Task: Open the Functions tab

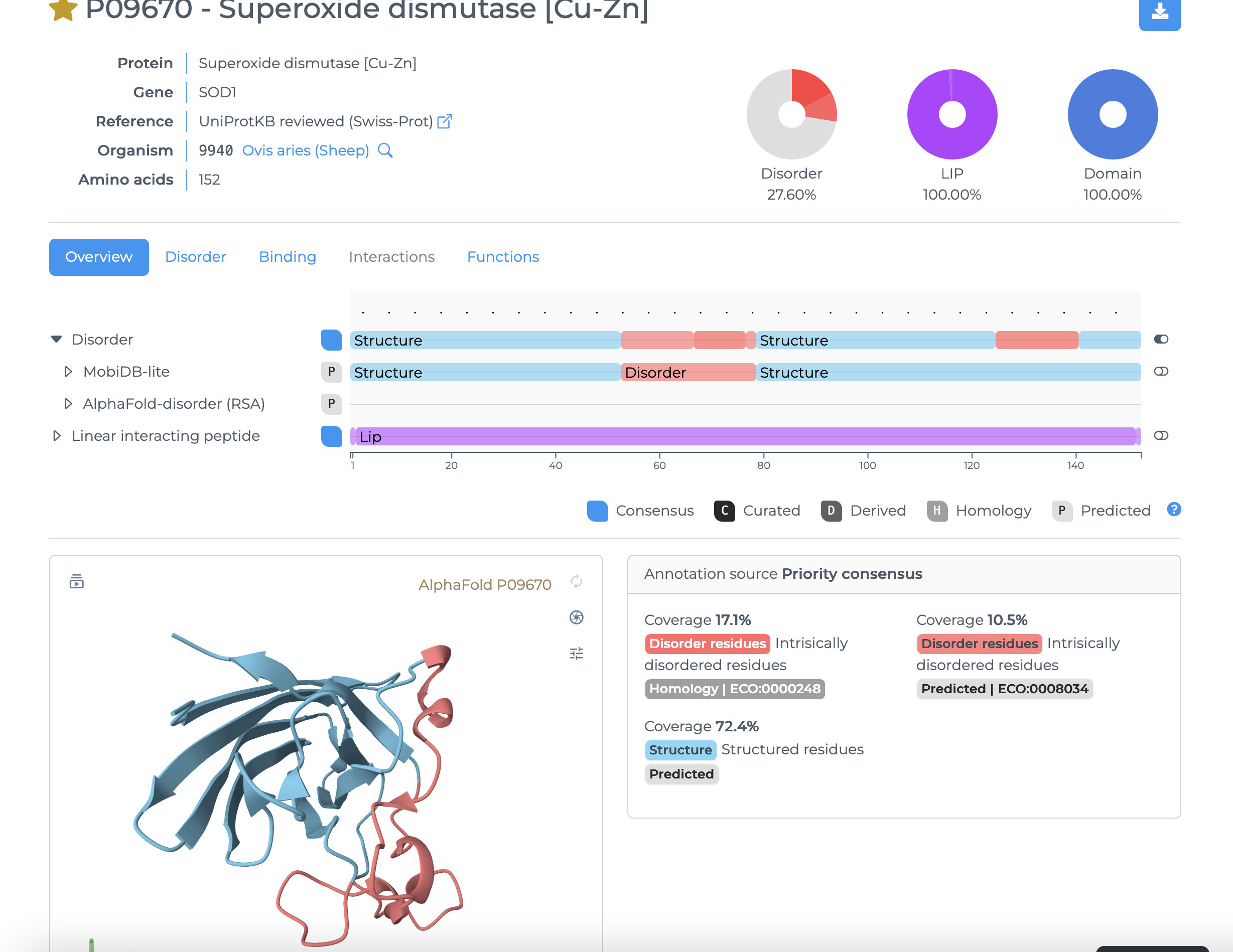Action: click(x=503, y=257)
